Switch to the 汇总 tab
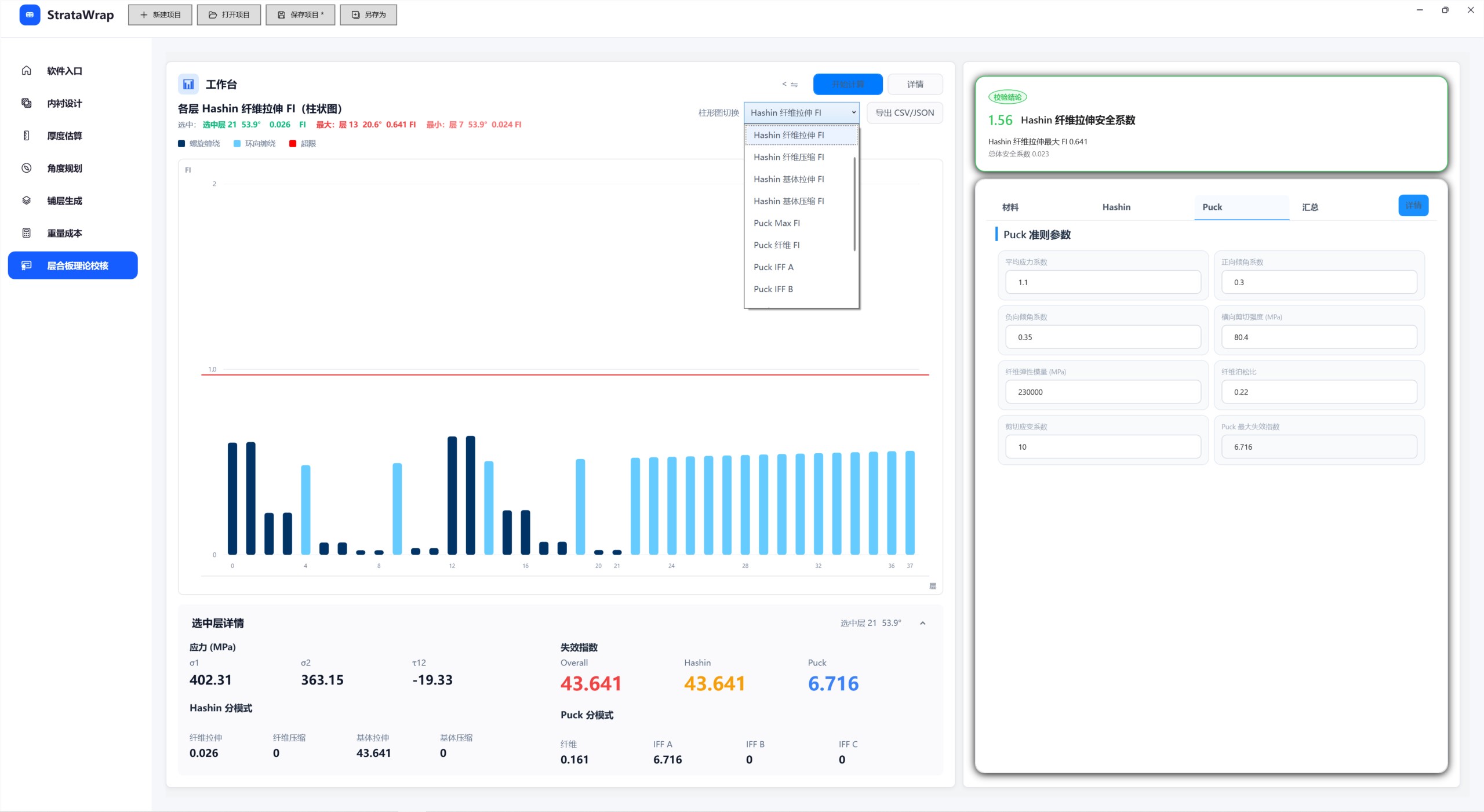 pyautogui.click(x=1310, y=207)
